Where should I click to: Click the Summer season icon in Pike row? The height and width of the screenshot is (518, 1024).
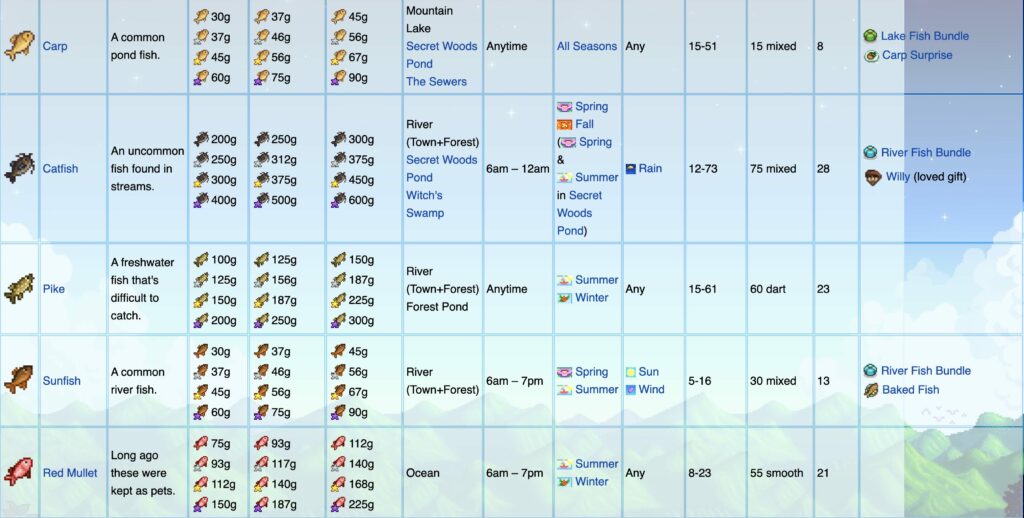(564, 280)
